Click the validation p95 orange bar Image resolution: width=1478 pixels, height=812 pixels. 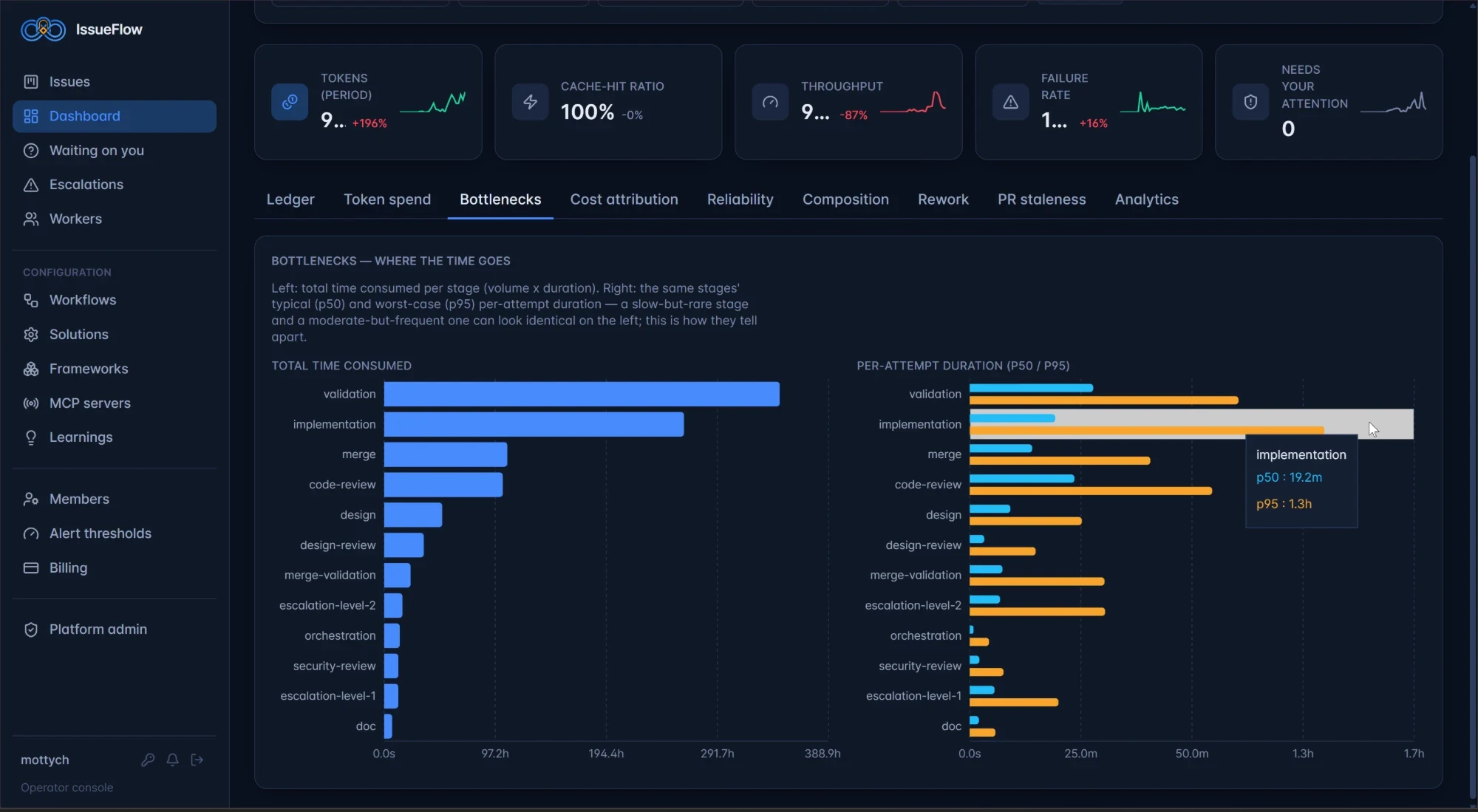[x=1104, y=400]
